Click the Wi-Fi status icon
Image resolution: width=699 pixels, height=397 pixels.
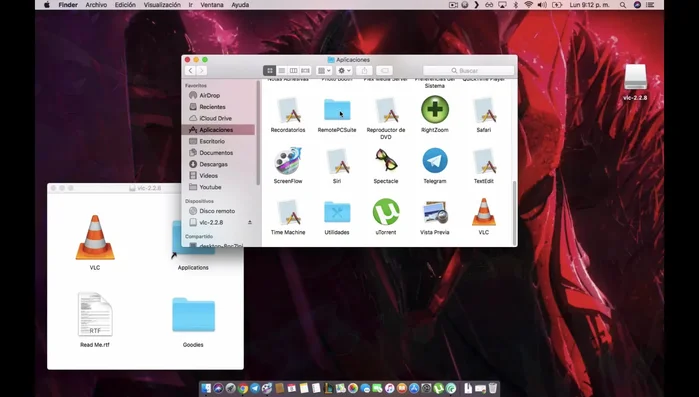tap(529, 5)
